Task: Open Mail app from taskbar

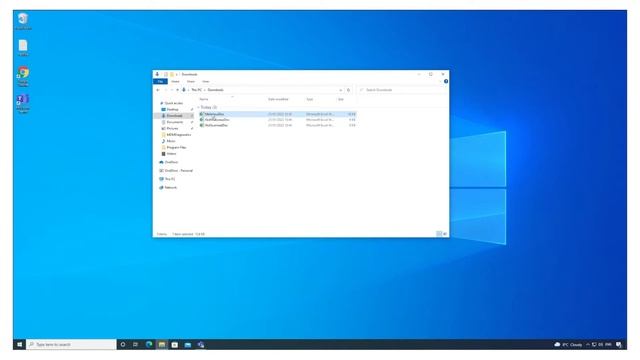Action: point(188,344)
